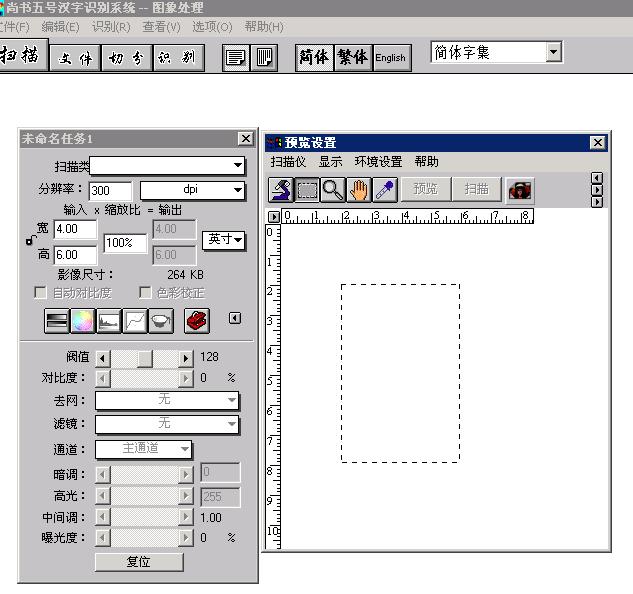Click the 繁体 traditional Chinese button

pos(352,57)
